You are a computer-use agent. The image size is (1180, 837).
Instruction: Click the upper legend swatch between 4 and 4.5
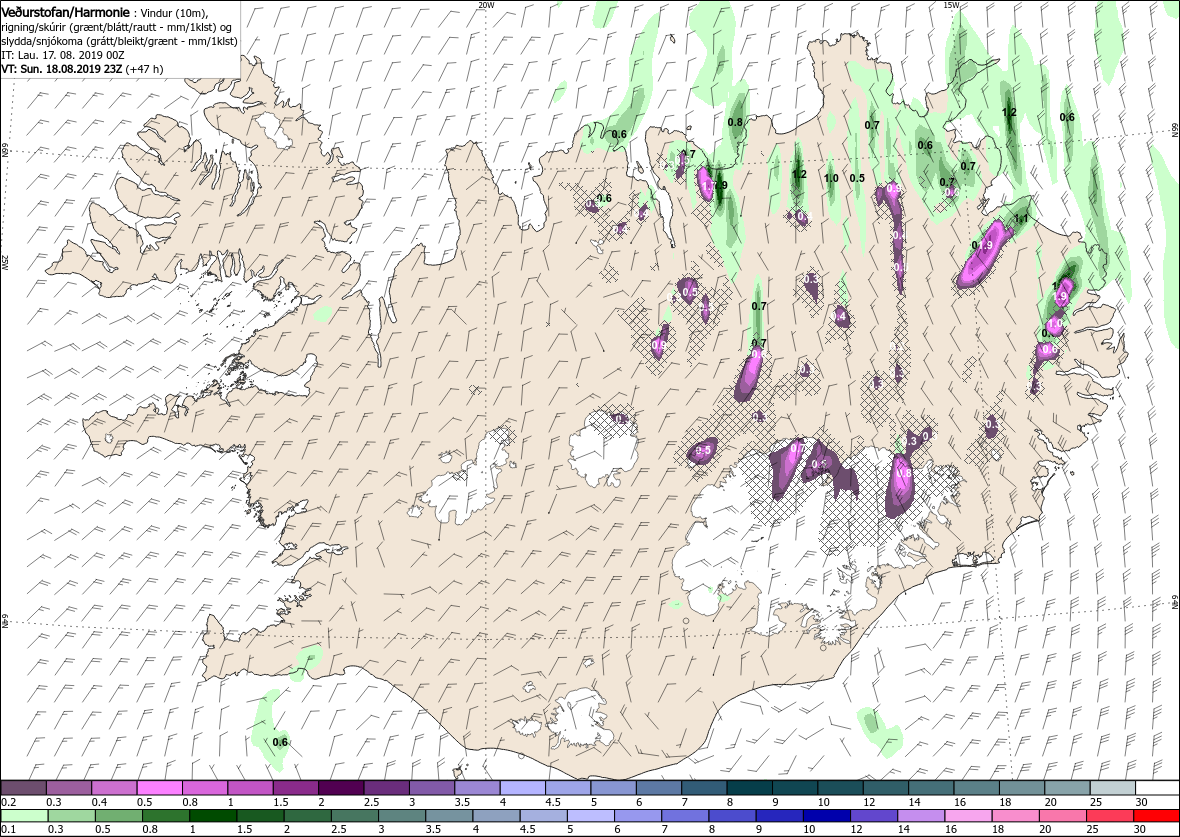tap(522, 788)
